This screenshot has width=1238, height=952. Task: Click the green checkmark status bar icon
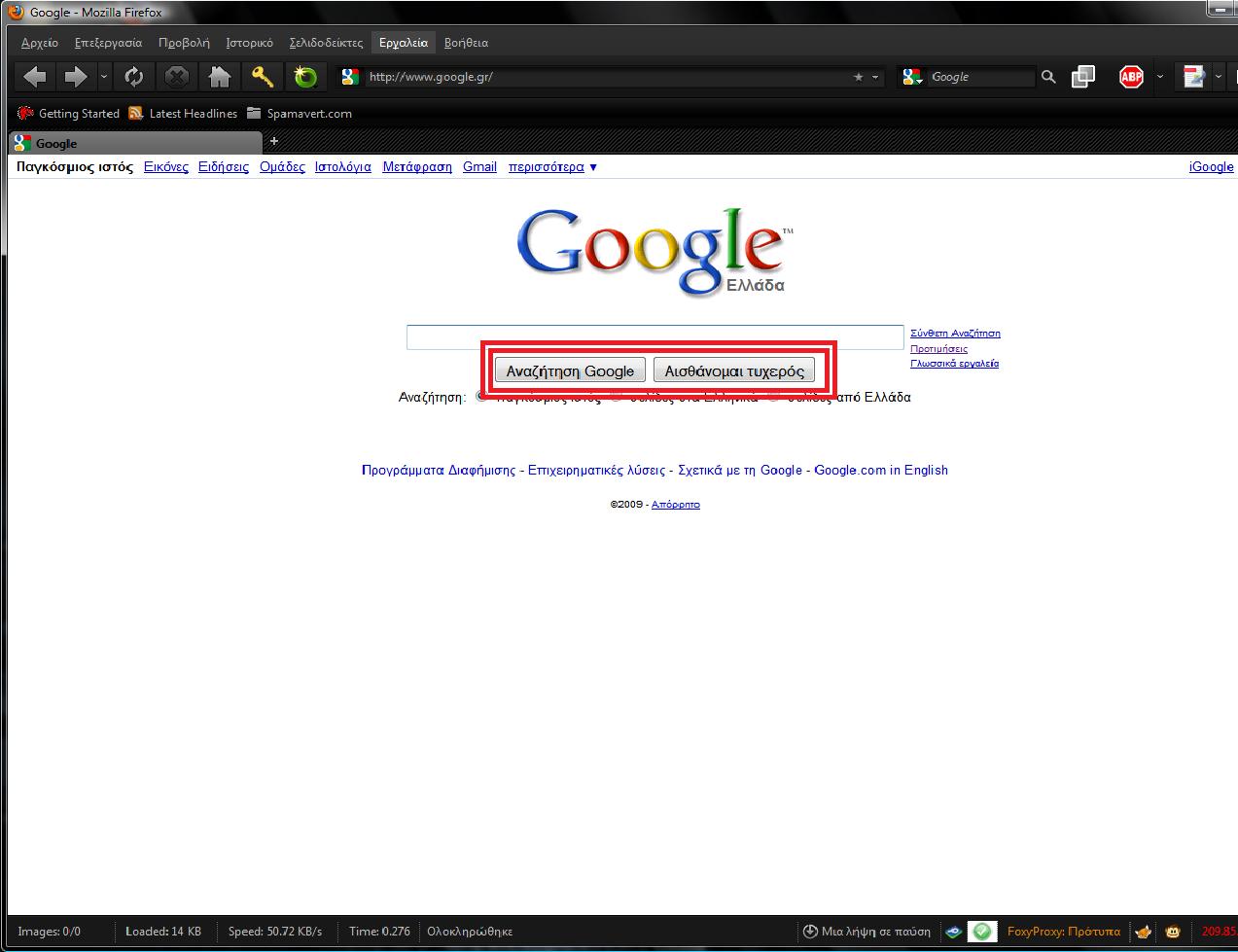982,932
